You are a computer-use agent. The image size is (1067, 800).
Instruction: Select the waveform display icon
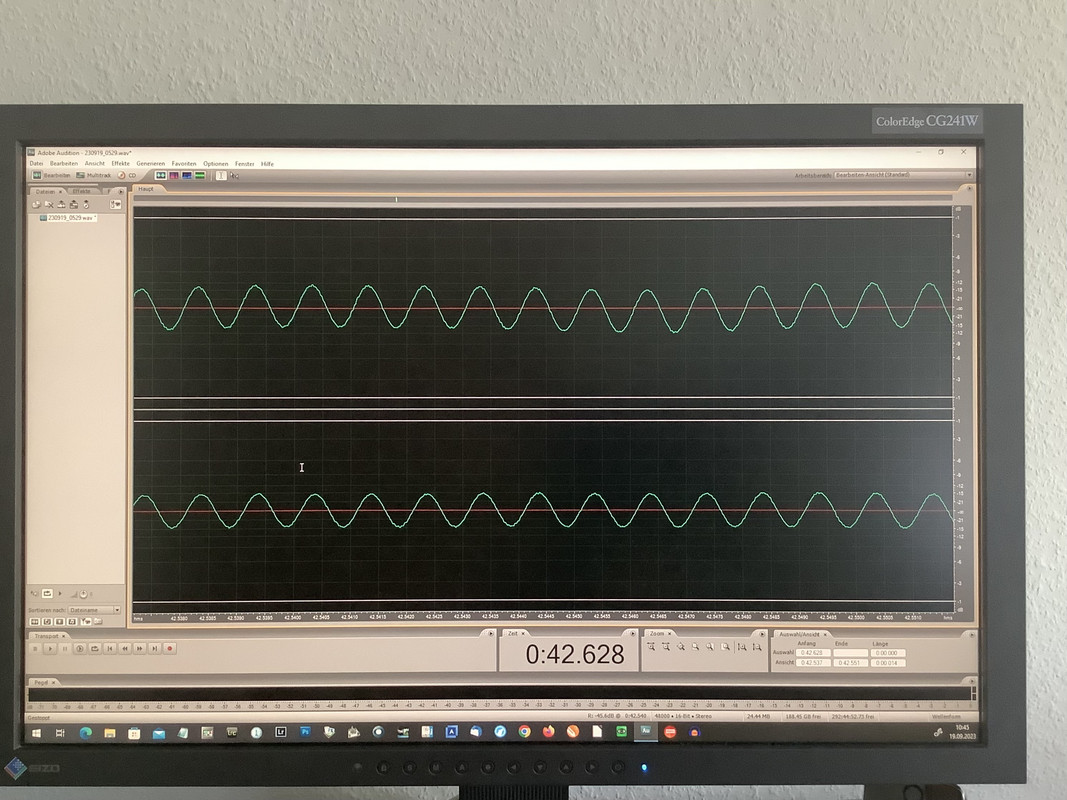tap(161, 176)
